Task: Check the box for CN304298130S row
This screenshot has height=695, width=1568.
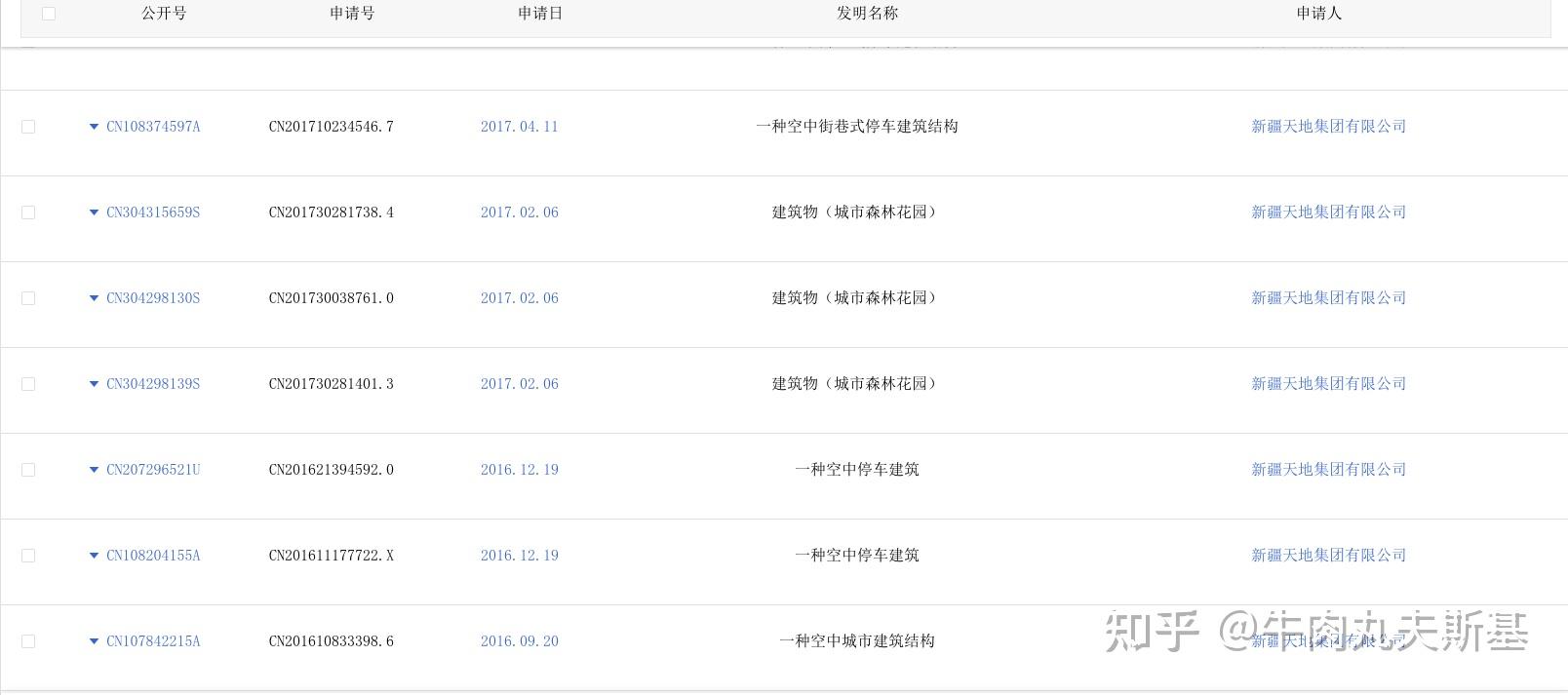Action: 28,298
